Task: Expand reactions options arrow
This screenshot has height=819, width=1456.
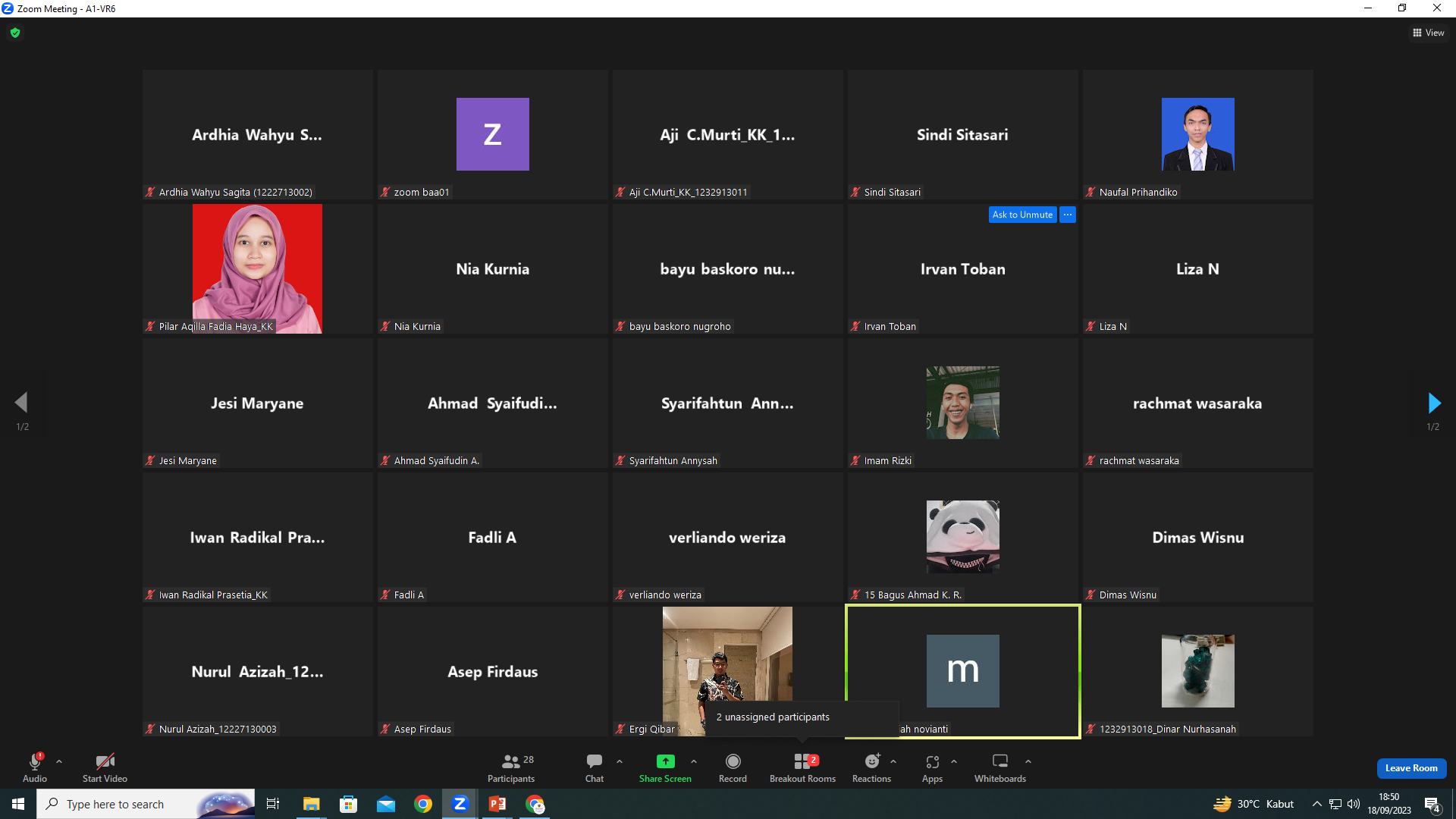Action: pos(893,761)
